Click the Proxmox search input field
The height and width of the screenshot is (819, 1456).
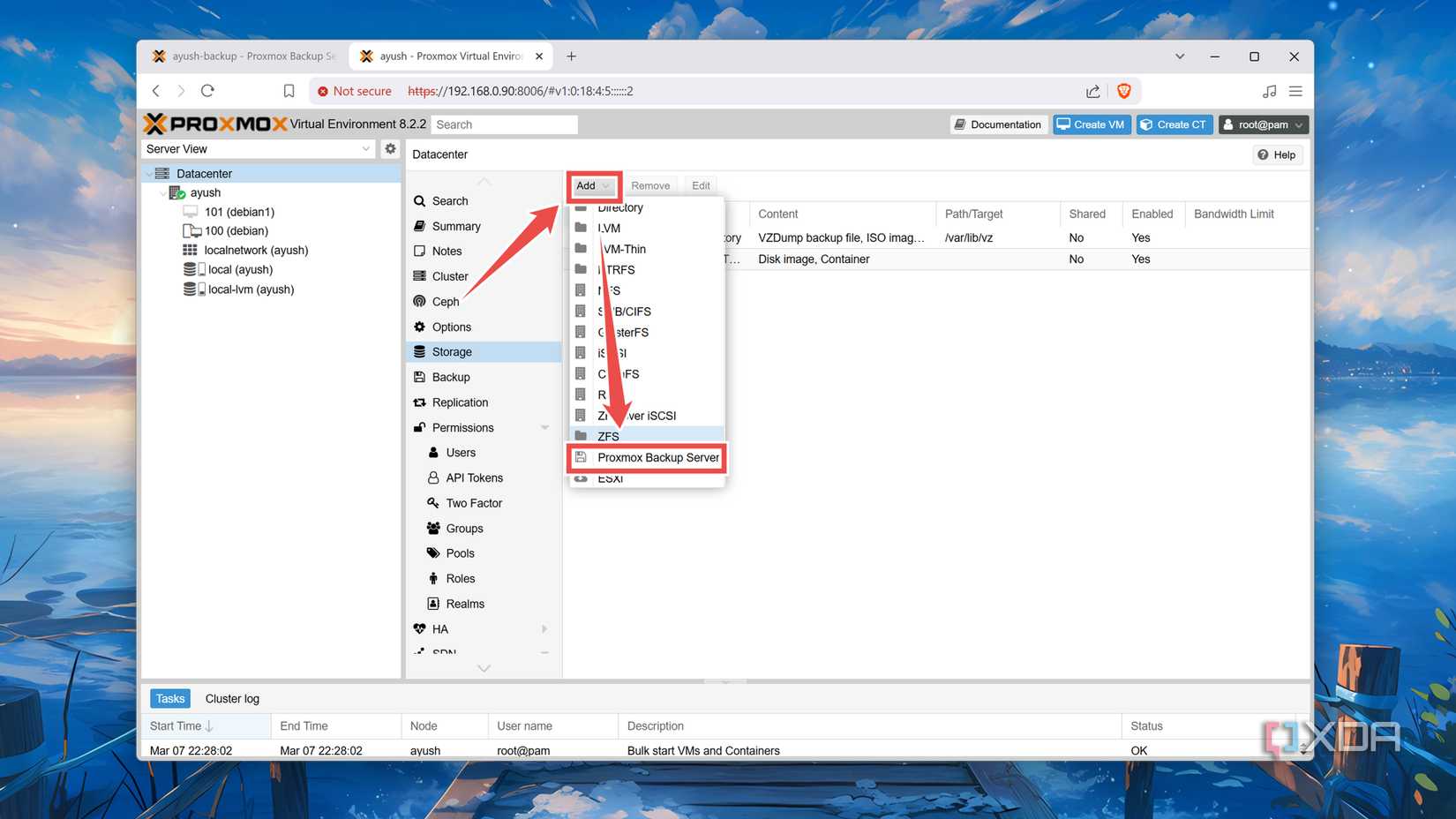(x=505, y=125)
